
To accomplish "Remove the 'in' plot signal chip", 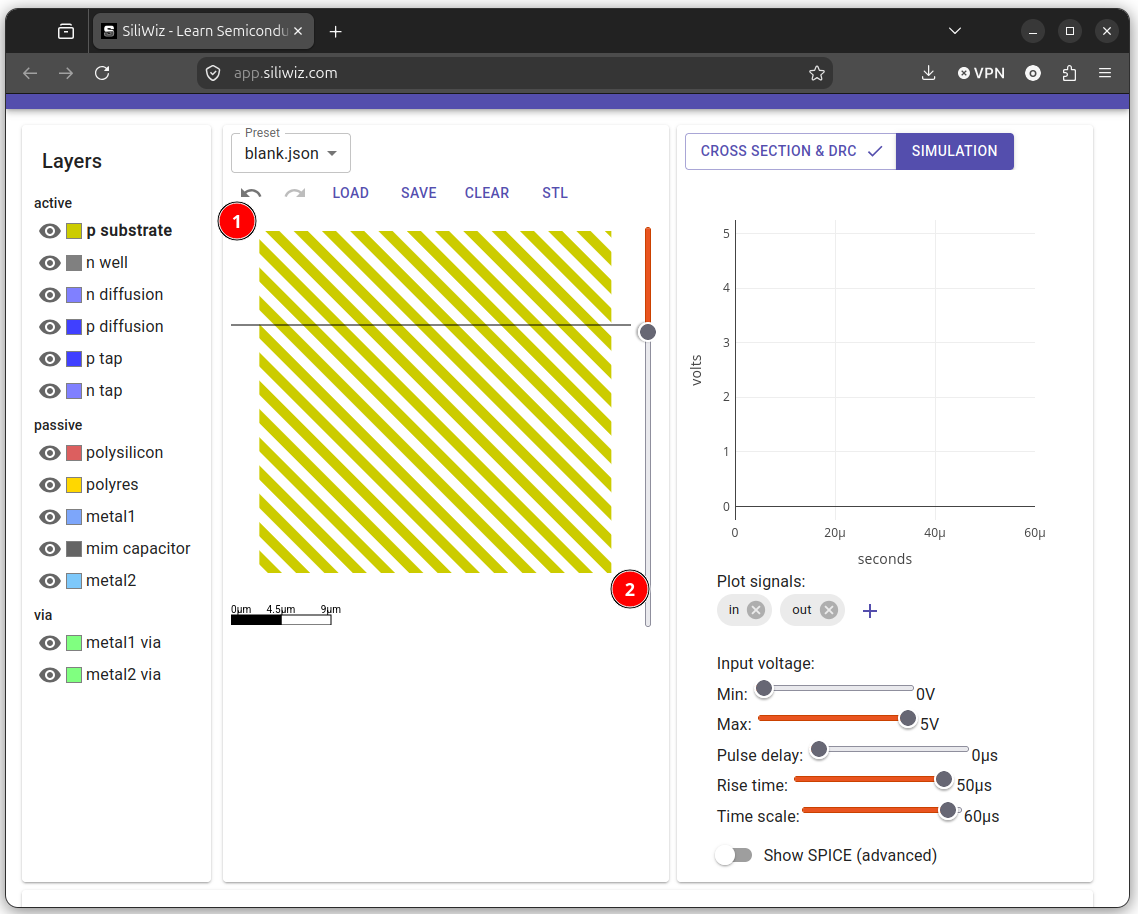I will (x=756, y=610).
